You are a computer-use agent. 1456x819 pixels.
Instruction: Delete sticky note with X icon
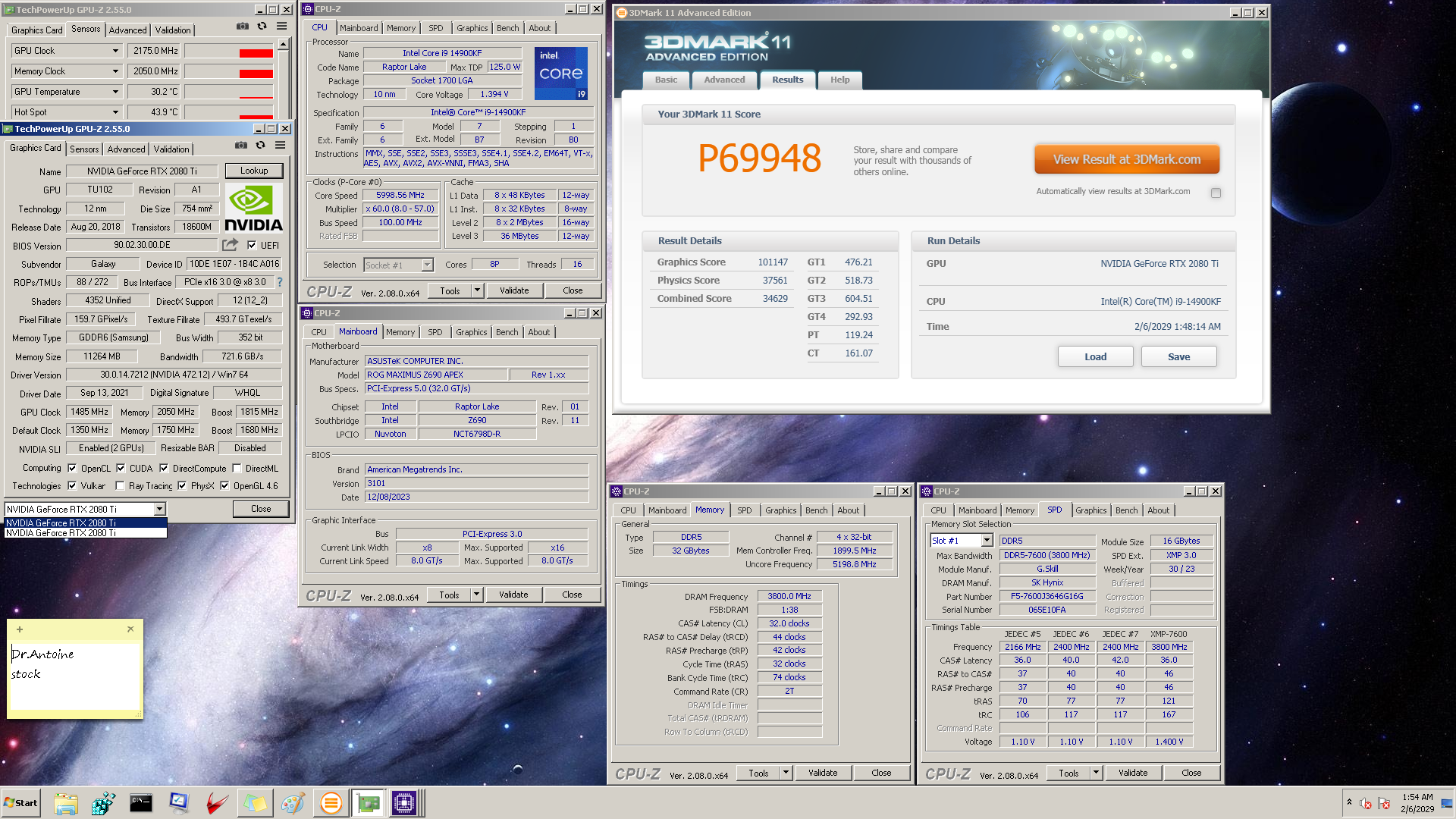coord(130,629)
